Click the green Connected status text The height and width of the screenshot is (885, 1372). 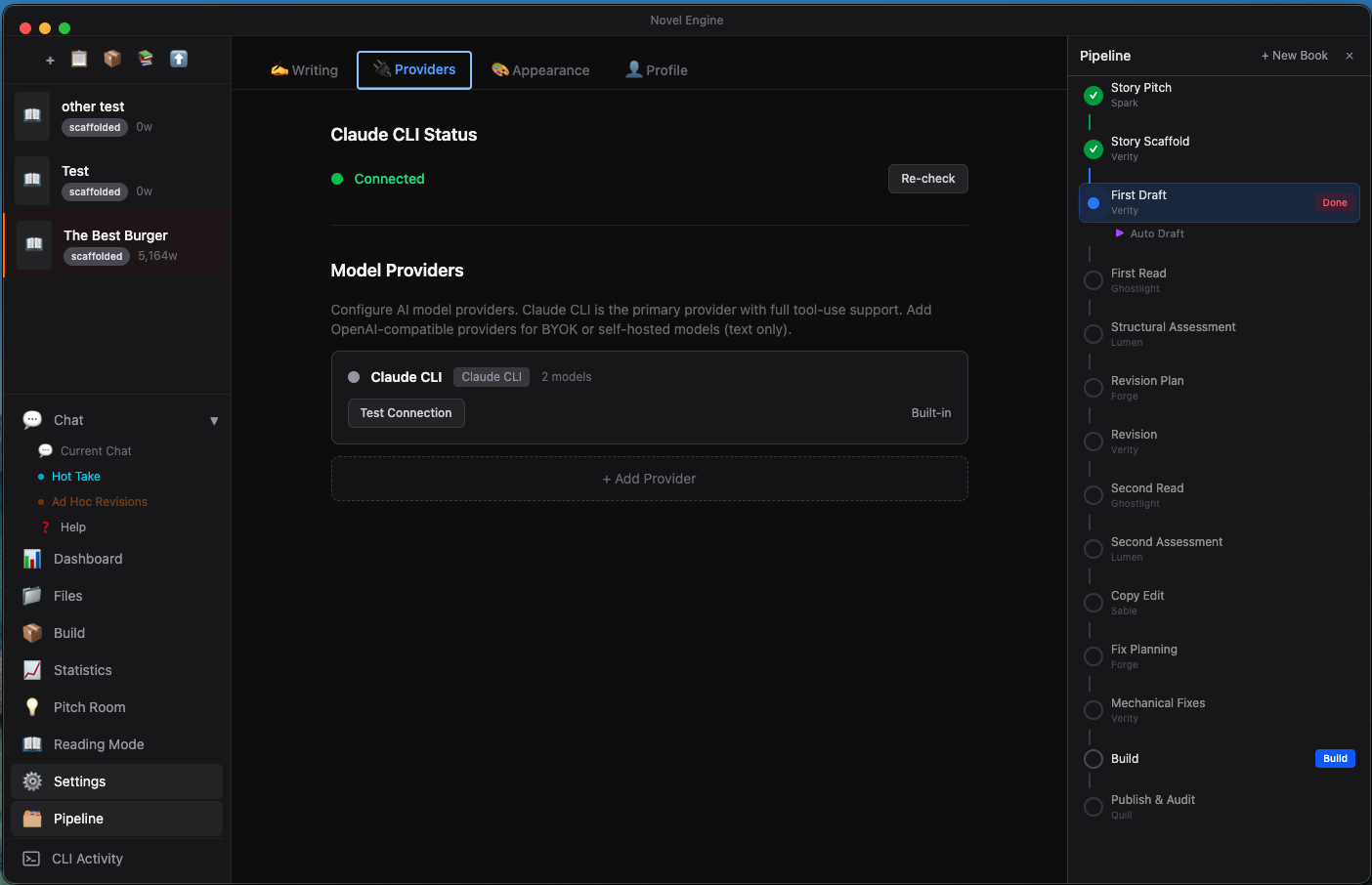click(389, 179)
